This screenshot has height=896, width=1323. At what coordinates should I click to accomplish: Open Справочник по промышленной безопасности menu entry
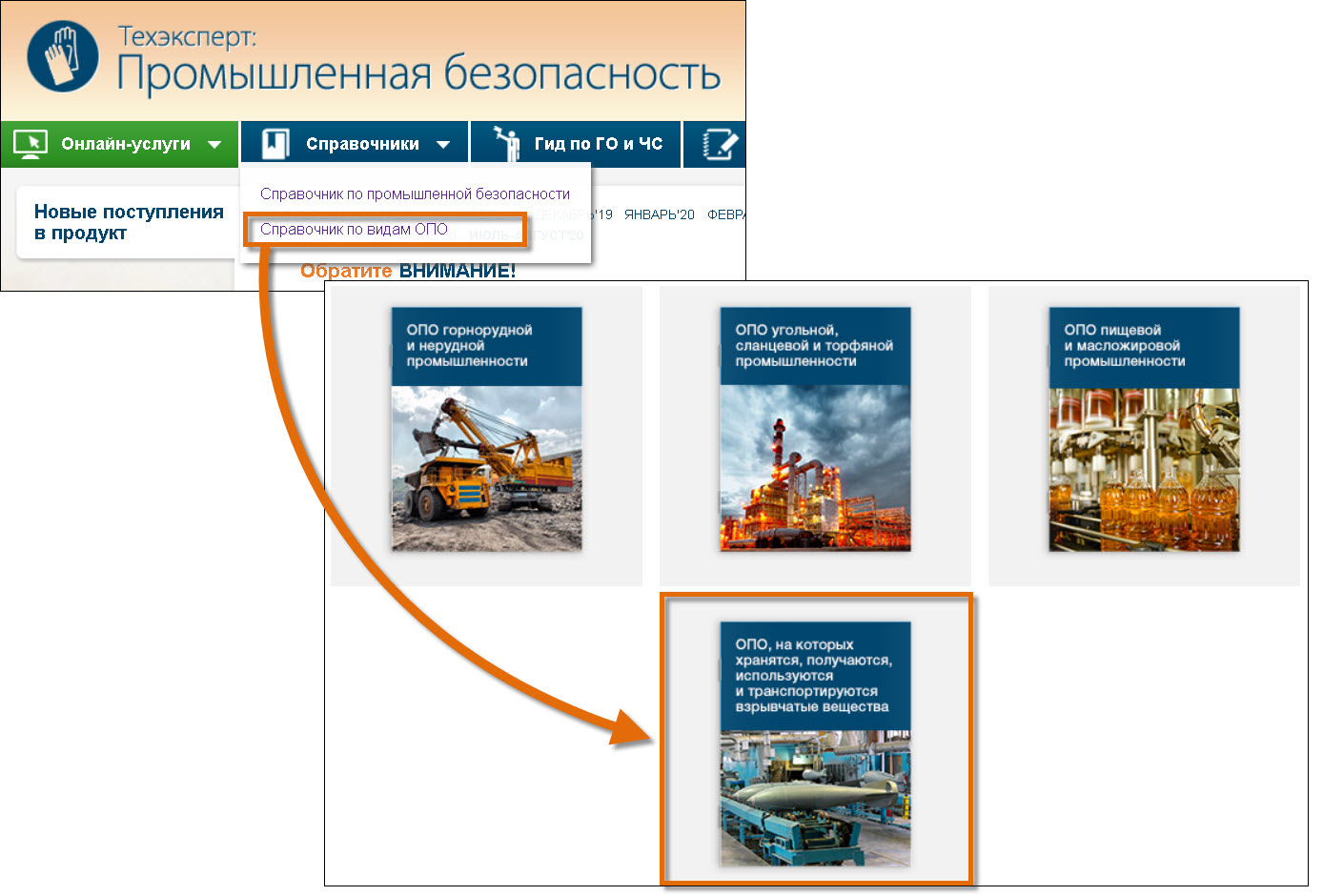[x=415, y=193]
